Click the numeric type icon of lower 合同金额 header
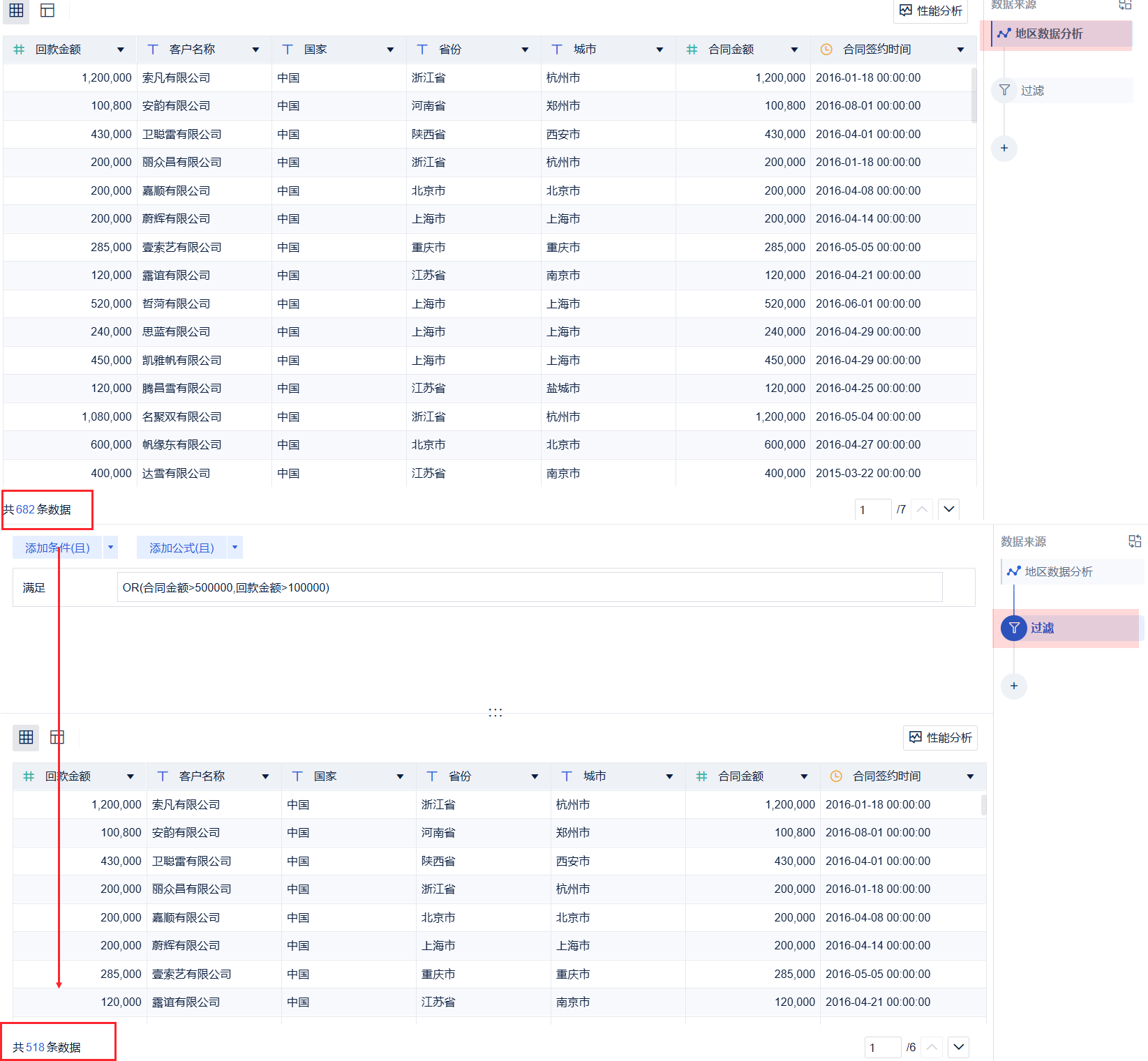 (x=701, y=776)
